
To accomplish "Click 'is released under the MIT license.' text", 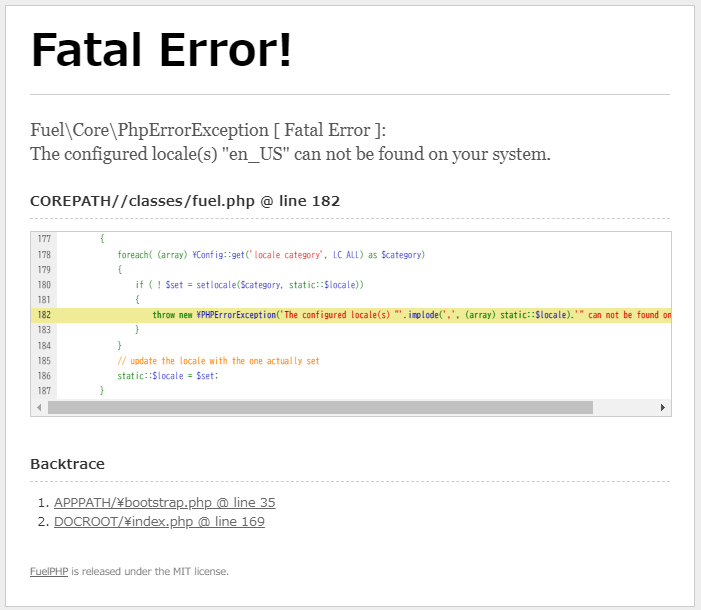I will (150, 571).
